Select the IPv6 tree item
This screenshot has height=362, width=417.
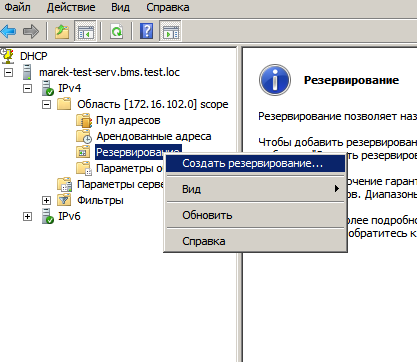pyautogui.click(x=69, y=216)
